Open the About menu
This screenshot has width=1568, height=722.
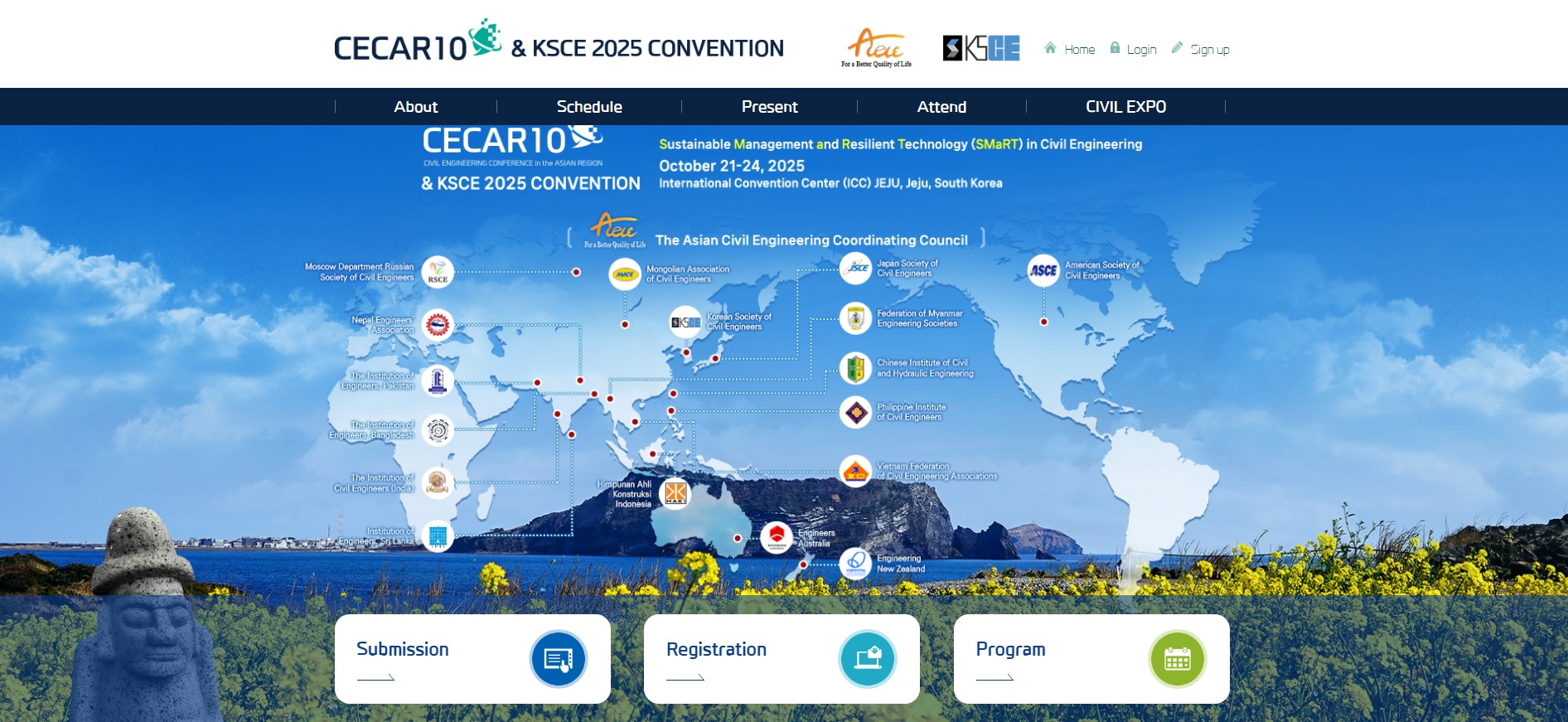[x=415, y=107]
